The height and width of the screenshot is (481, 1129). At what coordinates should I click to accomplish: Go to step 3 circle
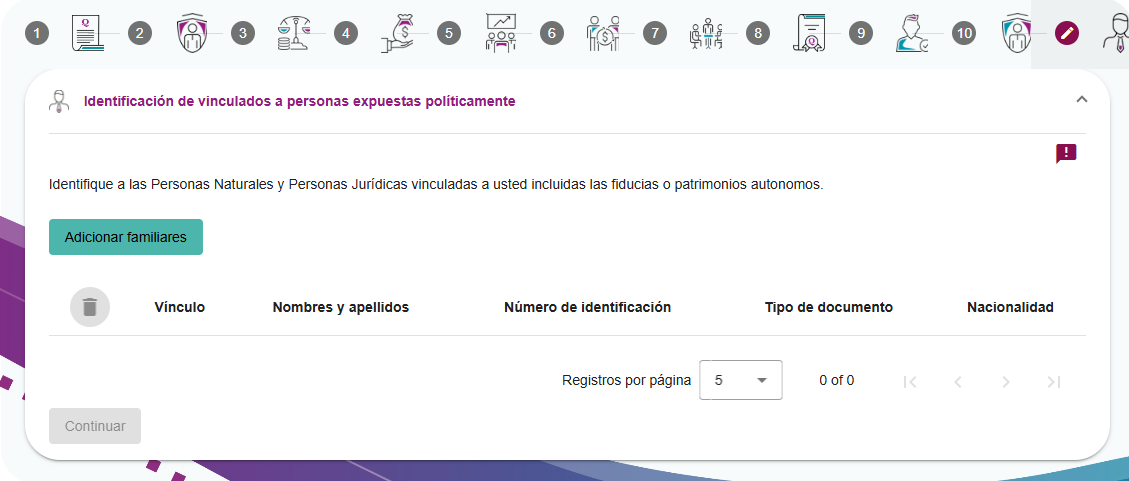(243, 33)
